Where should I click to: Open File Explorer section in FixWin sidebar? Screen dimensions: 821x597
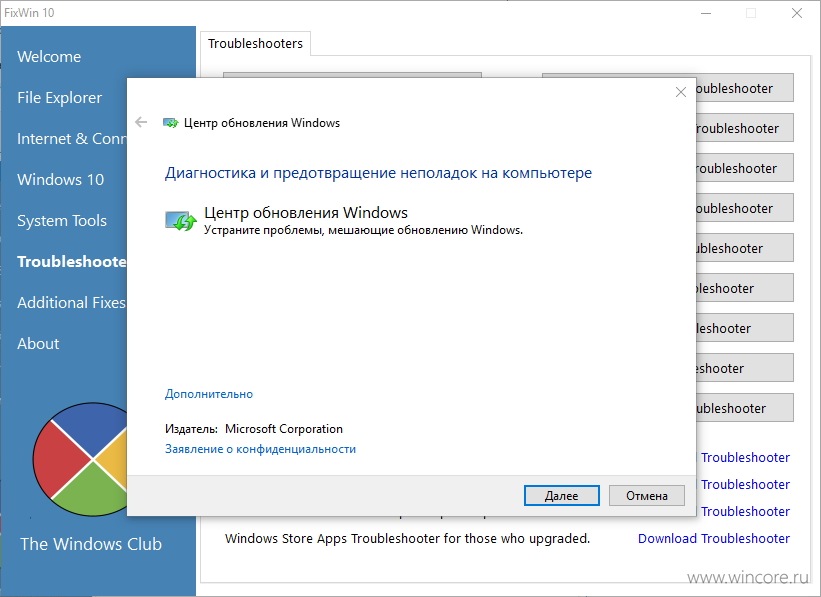[59, 97]
